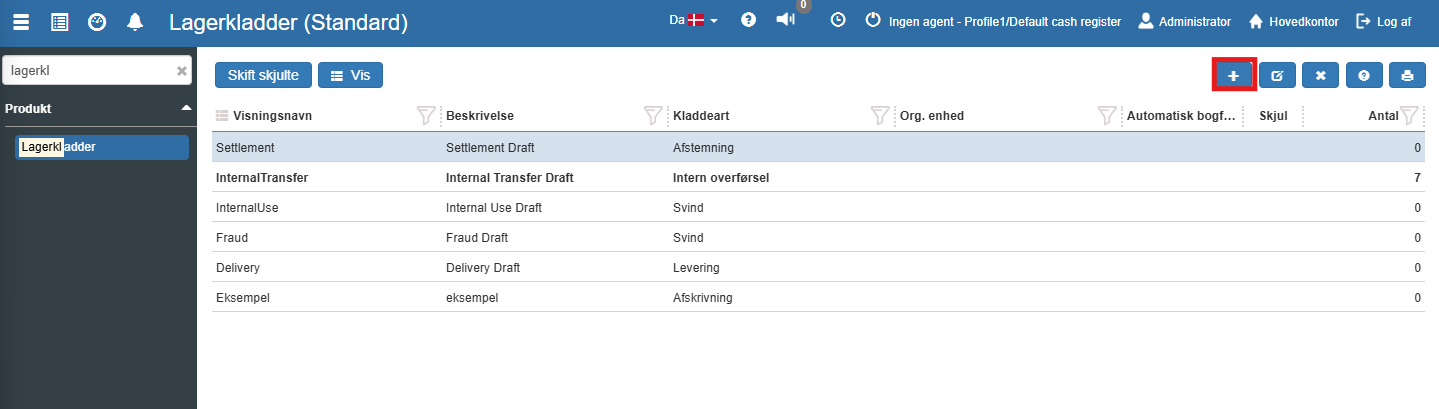Click the edit journal pencil icon
The width and height of the screenshot is (1439, 409).
(1277, 75)
